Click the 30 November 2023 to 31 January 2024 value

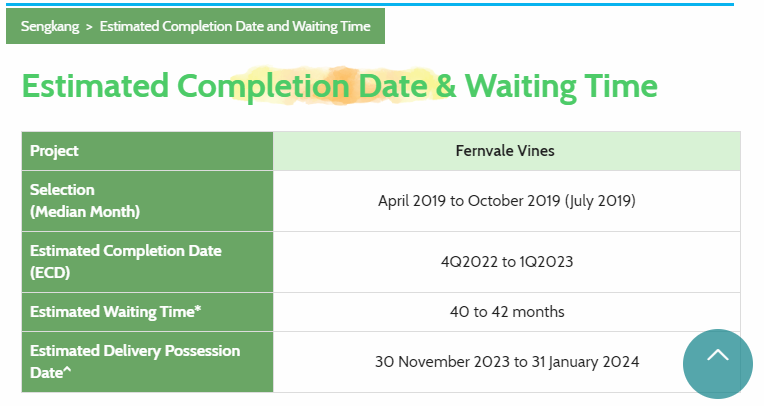point(506,362)
